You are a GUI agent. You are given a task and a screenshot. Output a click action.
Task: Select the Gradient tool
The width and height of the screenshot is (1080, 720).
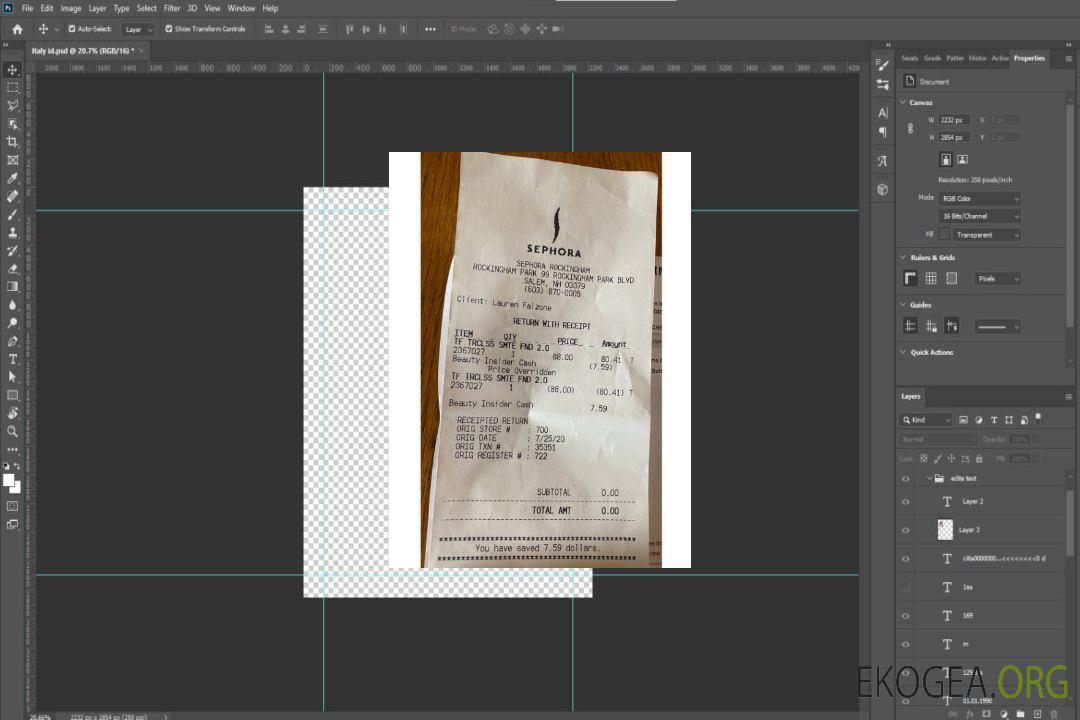click(12, 286)
